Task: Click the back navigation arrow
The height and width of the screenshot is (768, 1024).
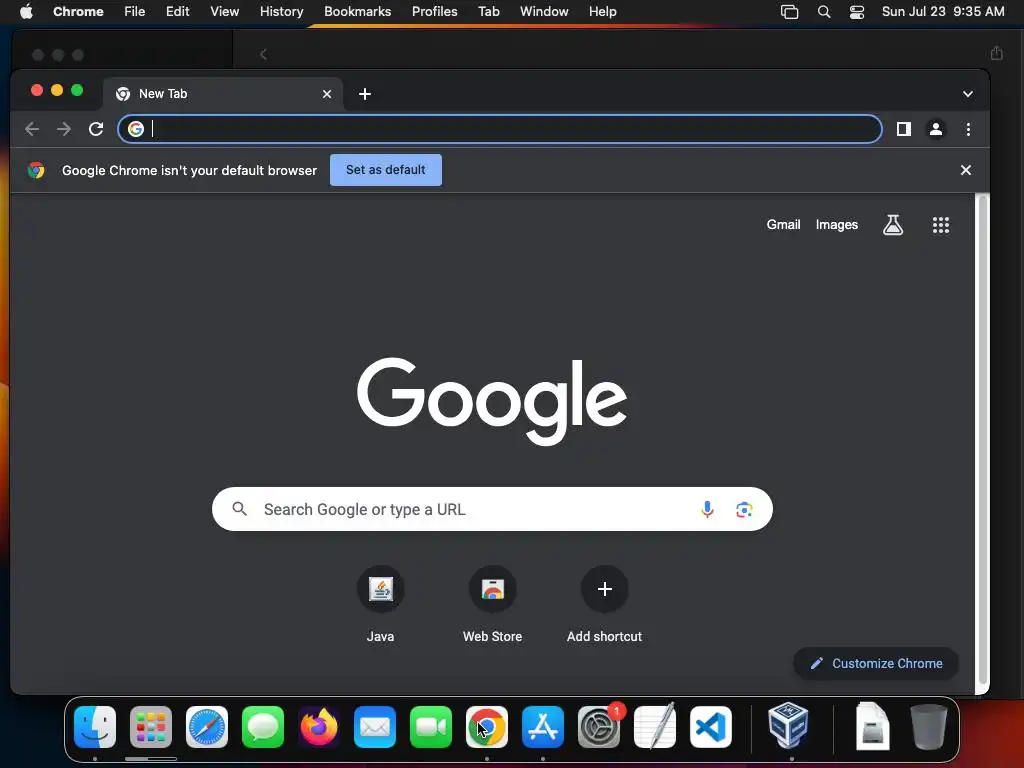Action: tap(32, 129)
